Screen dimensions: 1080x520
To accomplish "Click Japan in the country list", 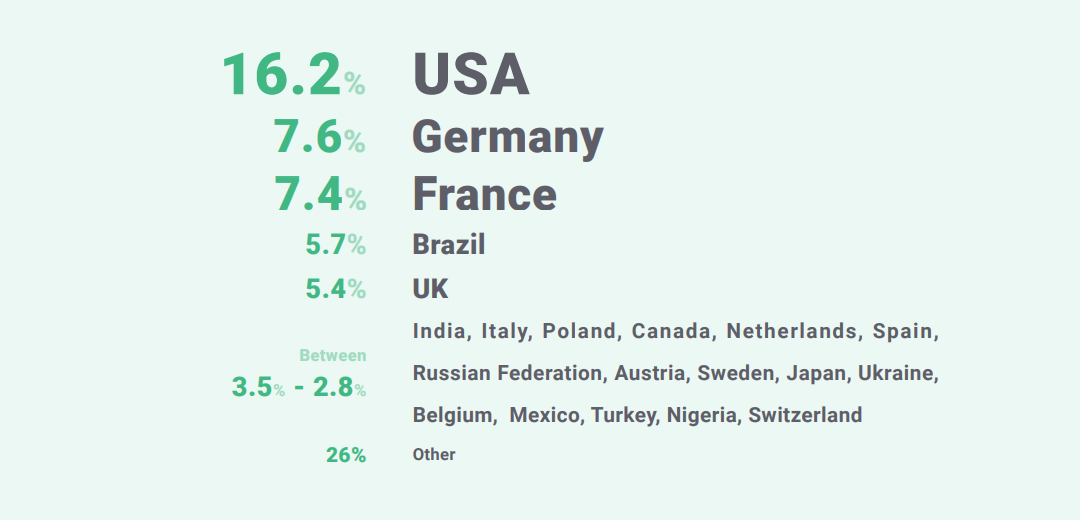I will pyautogui.click(x=816, y=373).
